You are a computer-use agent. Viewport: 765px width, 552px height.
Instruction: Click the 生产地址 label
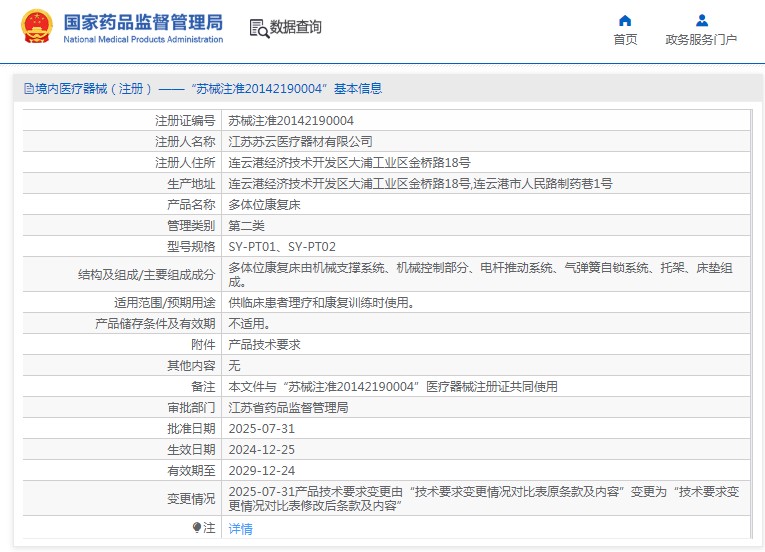click(x=191, y=184)
